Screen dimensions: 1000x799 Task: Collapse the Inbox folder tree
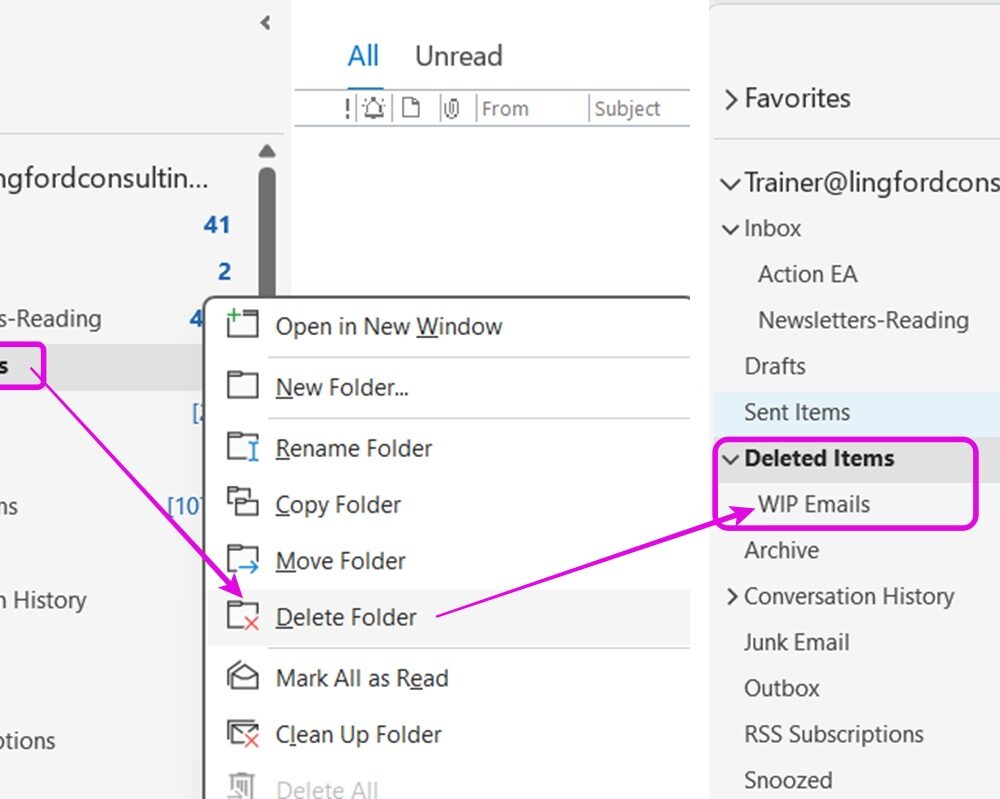point(730,229)
